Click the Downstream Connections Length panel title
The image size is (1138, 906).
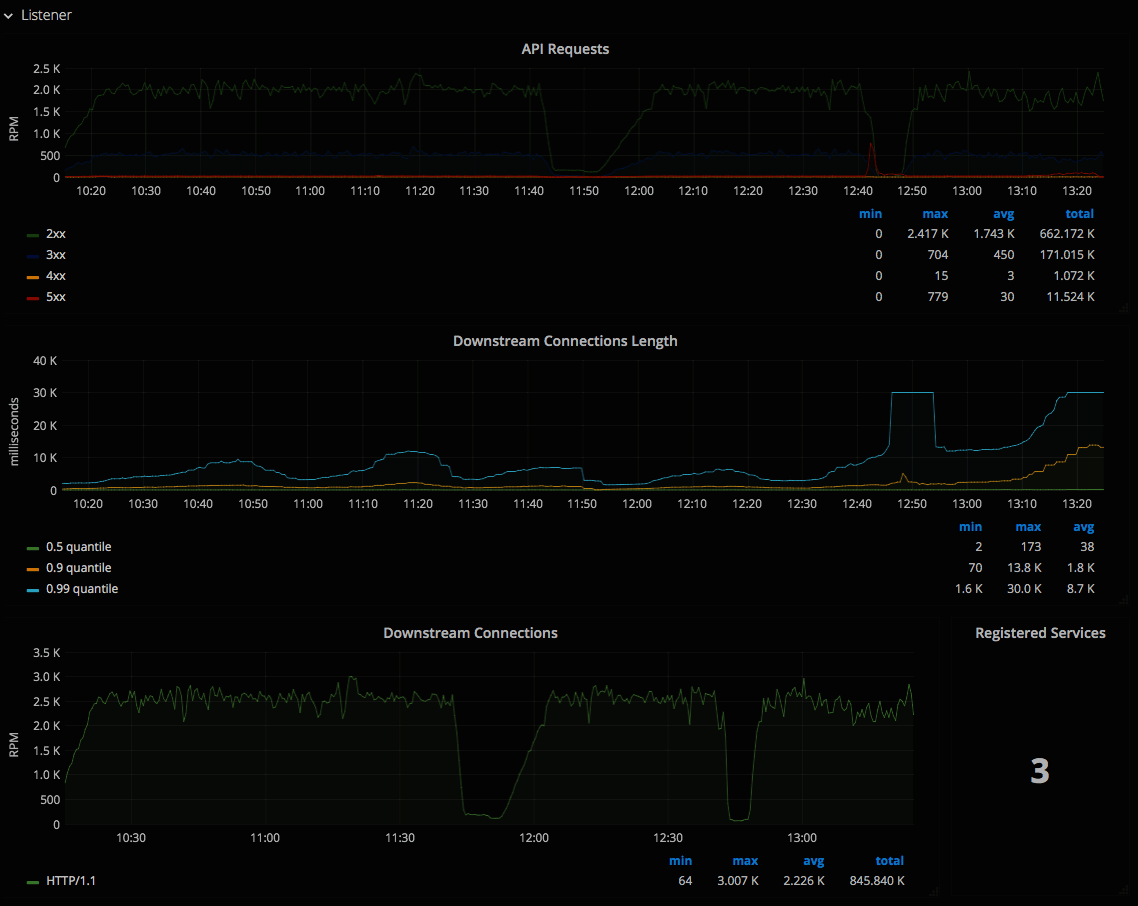pyautogui.click(x=565, y=341)
